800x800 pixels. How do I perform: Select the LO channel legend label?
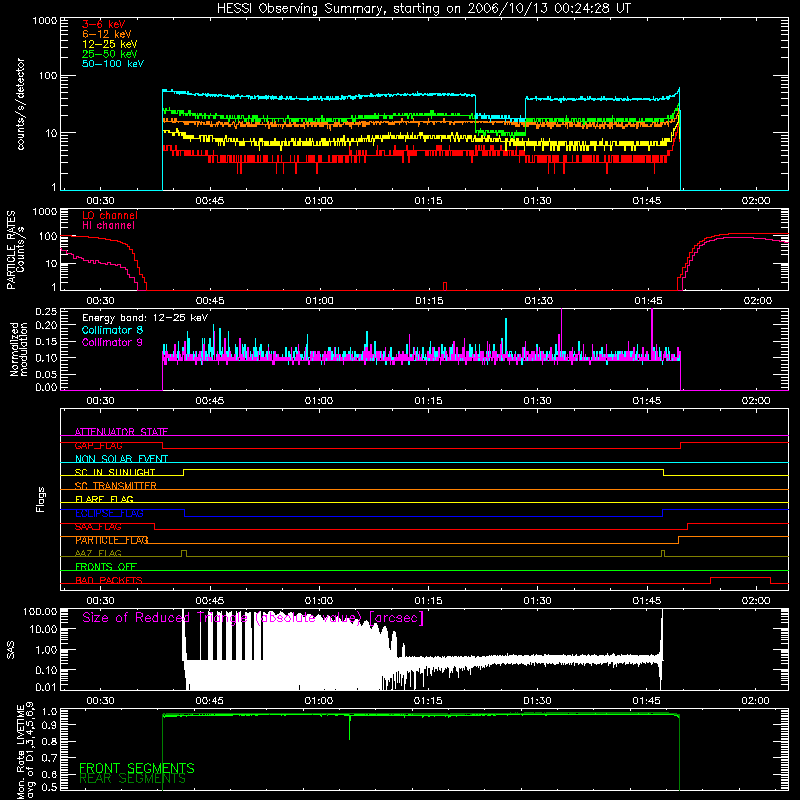point(110,215)
